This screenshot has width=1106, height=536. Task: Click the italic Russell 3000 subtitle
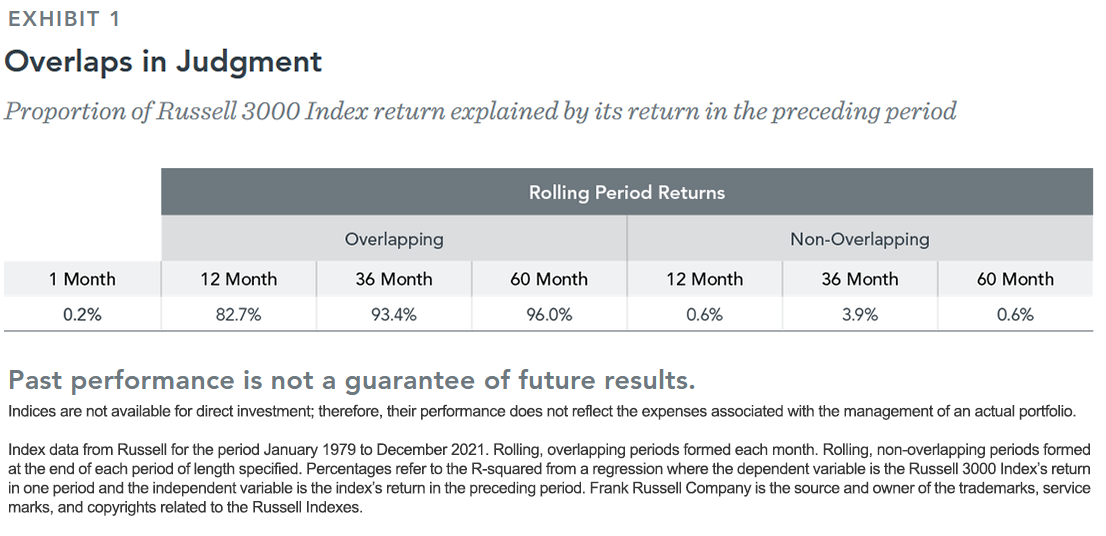[x=480, y=111]
